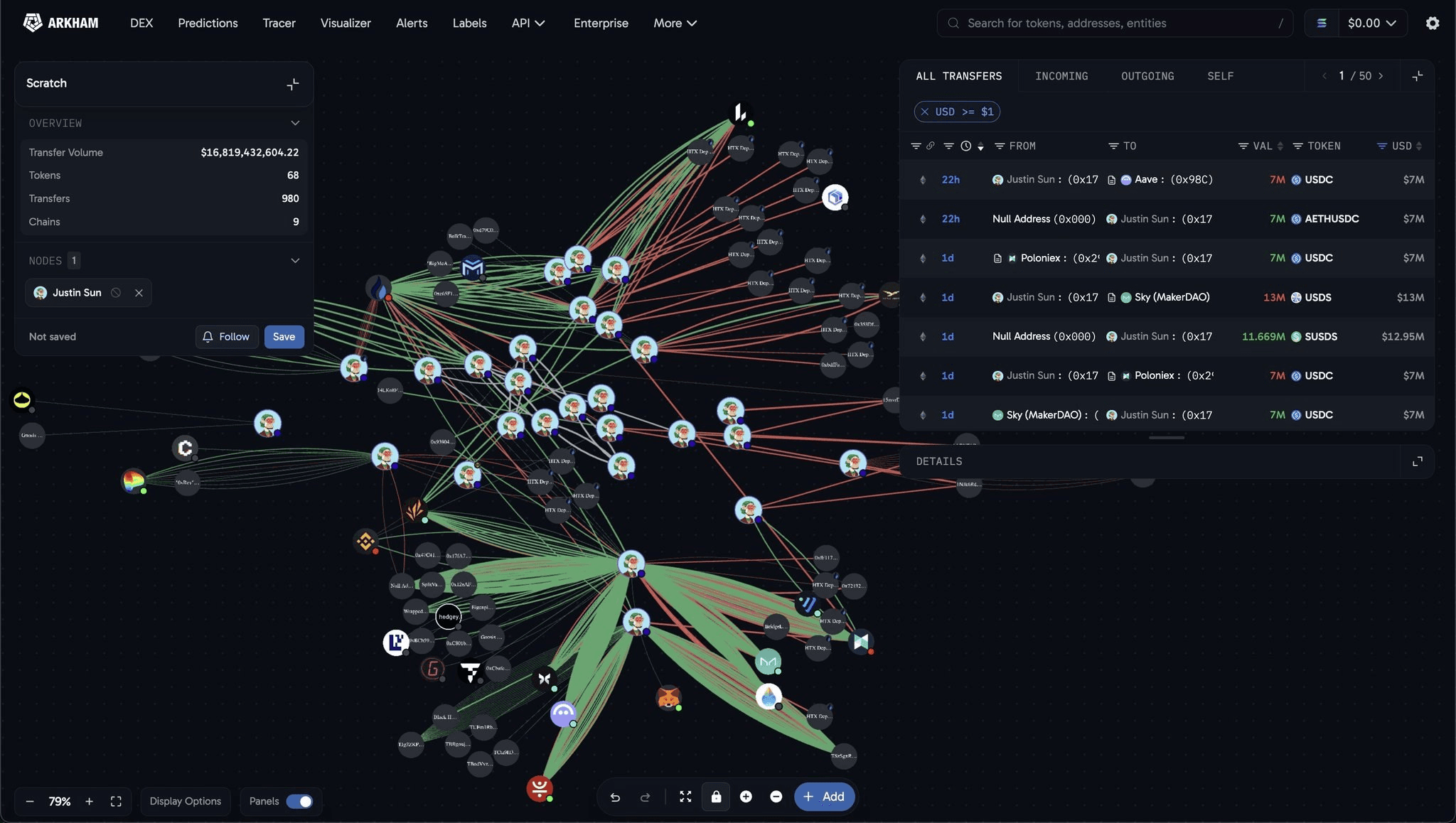
Task: Toggle the time column sort
Action: [980, 146]
